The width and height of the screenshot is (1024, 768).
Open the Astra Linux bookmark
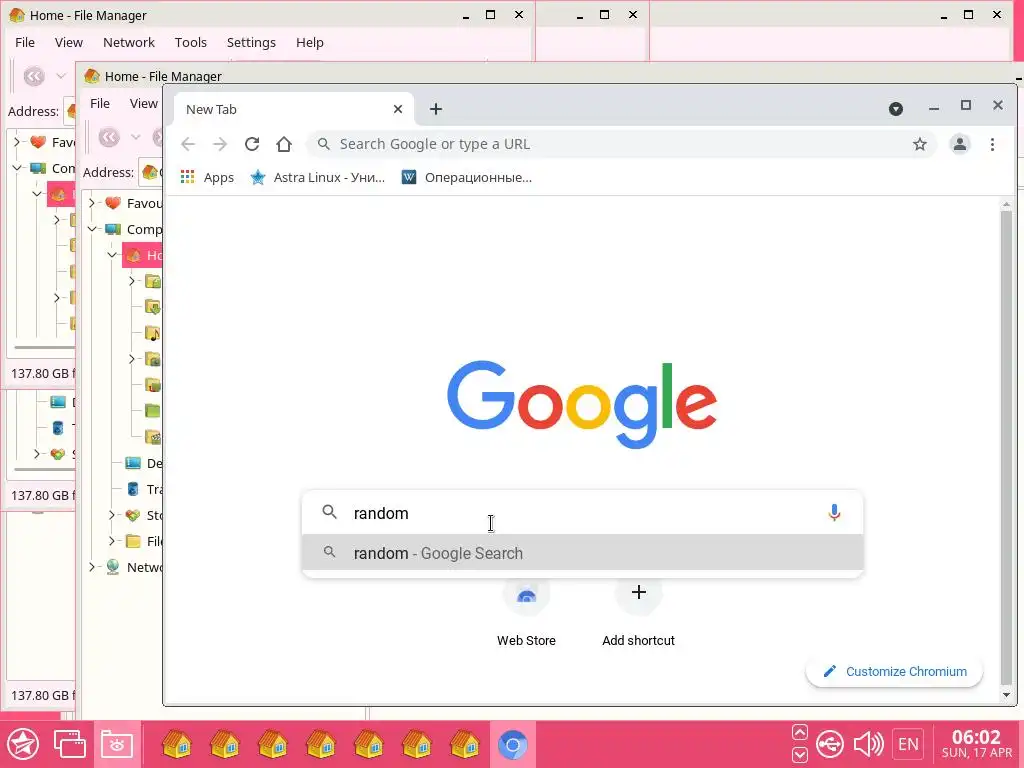pyautogui.click(x=318, y=177)
